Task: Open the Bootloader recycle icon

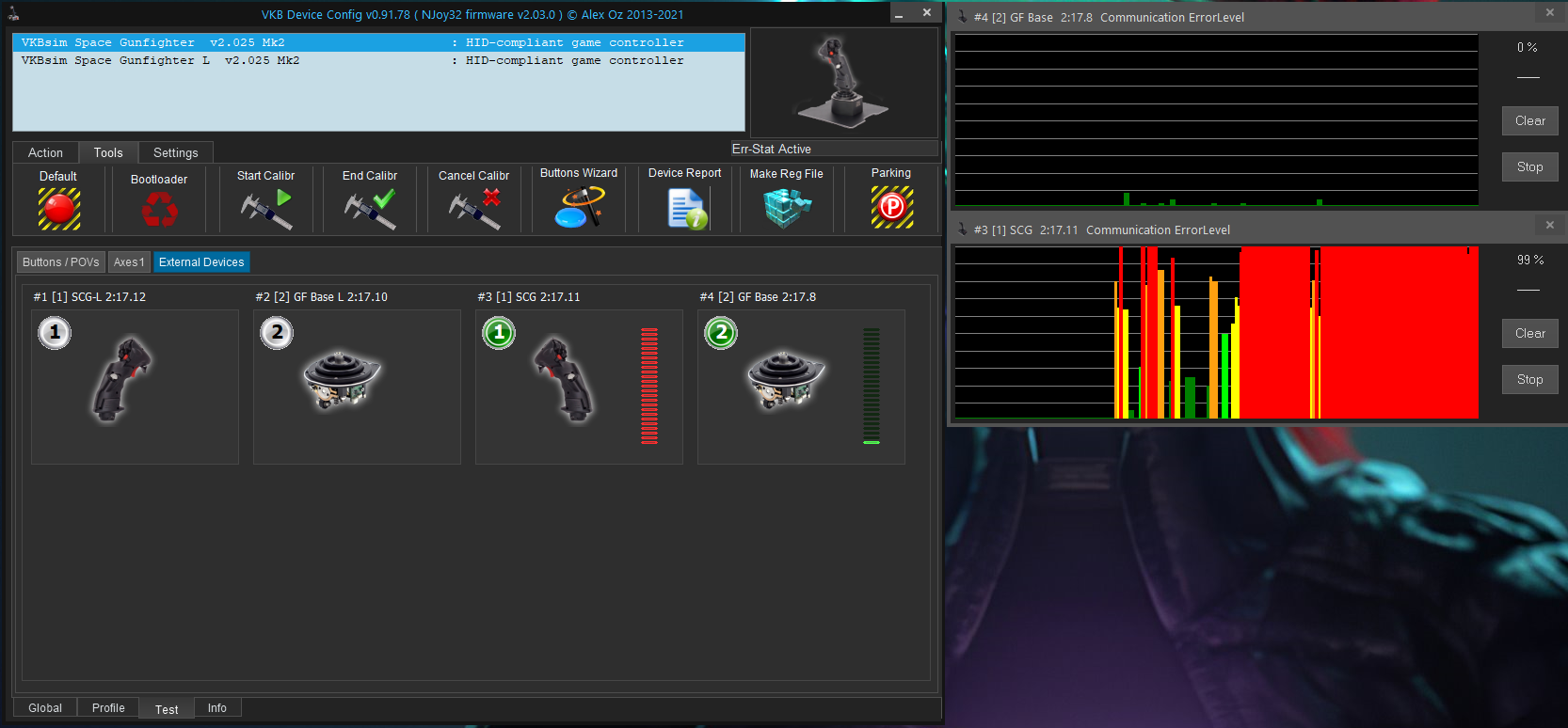Action: pyautogui.click(x=159, y=210)
